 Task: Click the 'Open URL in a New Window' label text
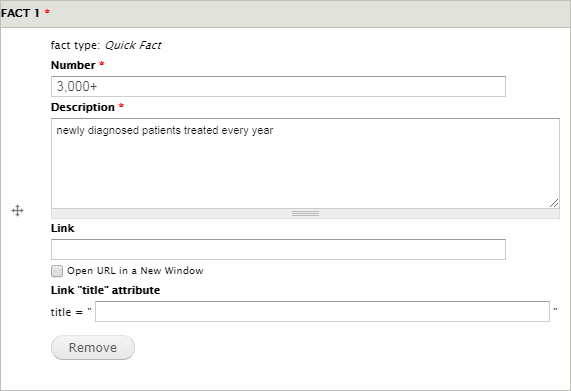coord(135,271)
